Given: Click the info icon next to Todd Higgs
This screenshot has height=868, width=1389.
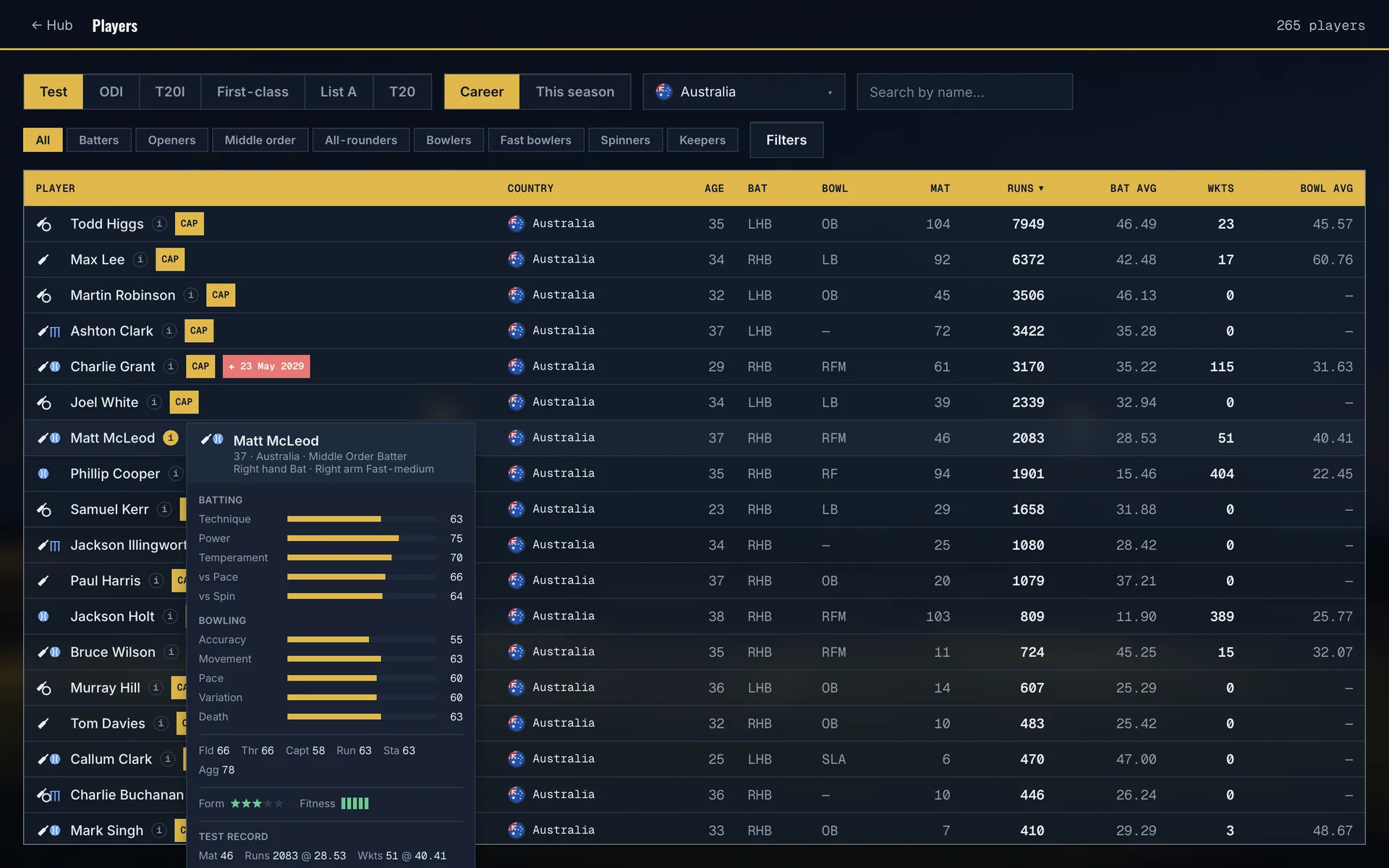Looking at the screenshot, I should [x=160, y=224].
